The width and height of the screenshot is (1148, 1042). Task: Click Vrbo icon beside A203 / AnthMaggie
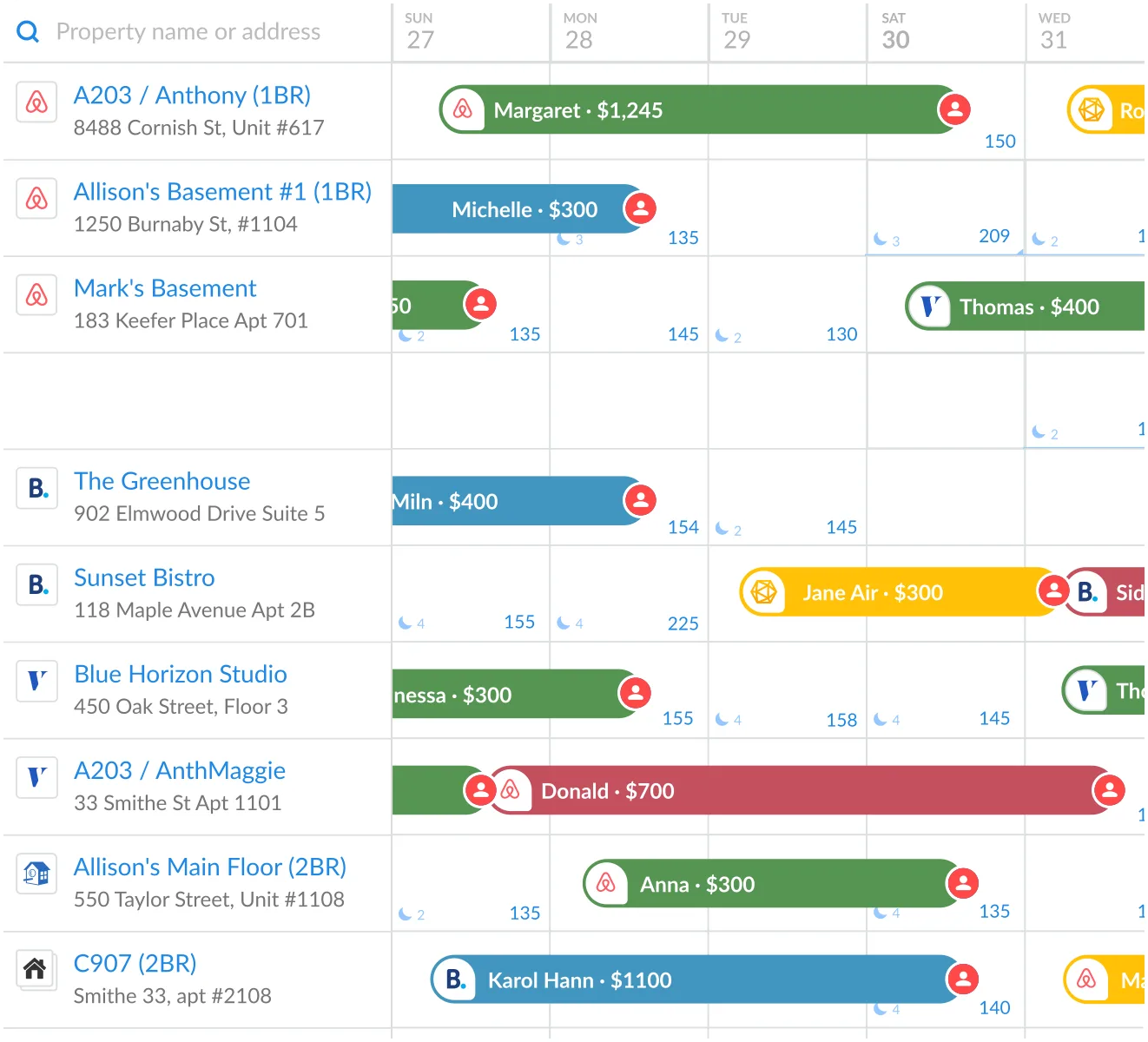tap(36, 777)
